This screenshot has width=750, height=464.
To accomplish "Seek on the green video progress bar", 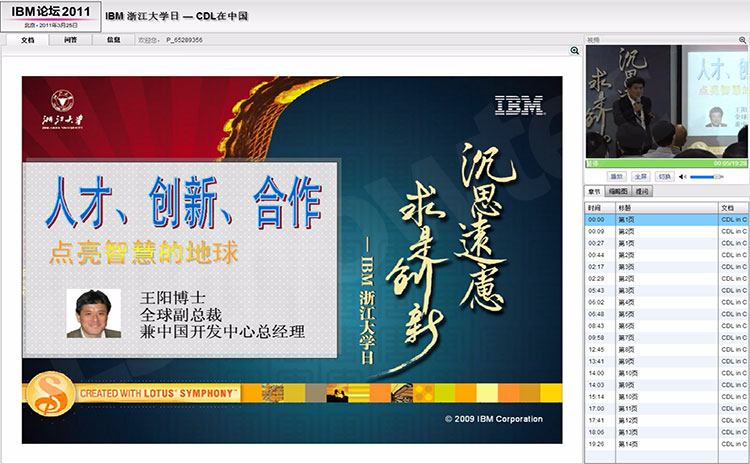I will coord(666,164).
